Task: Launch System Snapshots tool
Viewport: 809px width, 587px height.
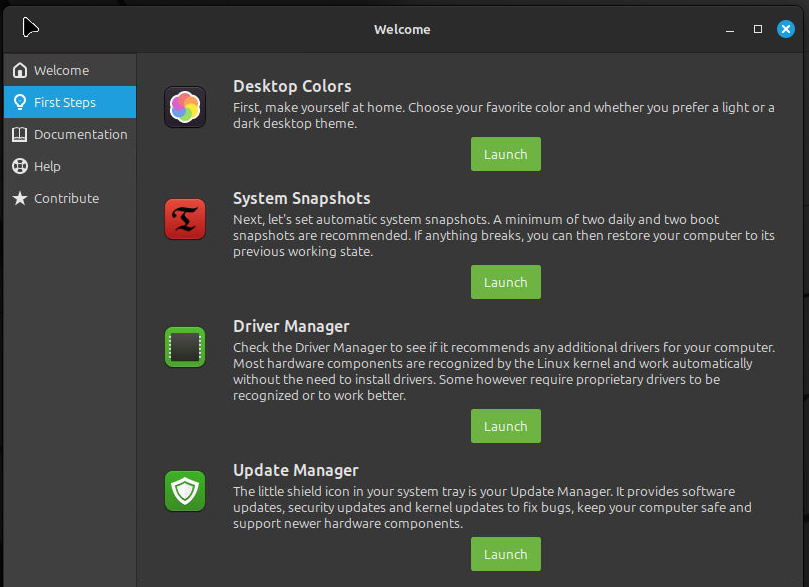Action: (506, 282)
